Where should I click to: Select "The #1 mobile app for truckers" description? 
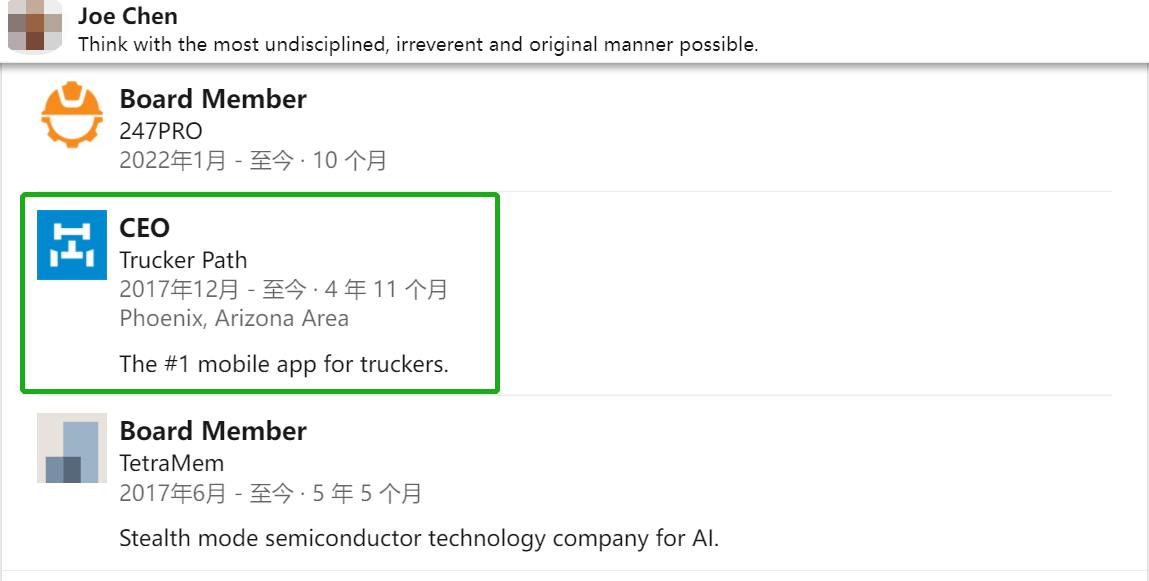click(x=284, y=364)
